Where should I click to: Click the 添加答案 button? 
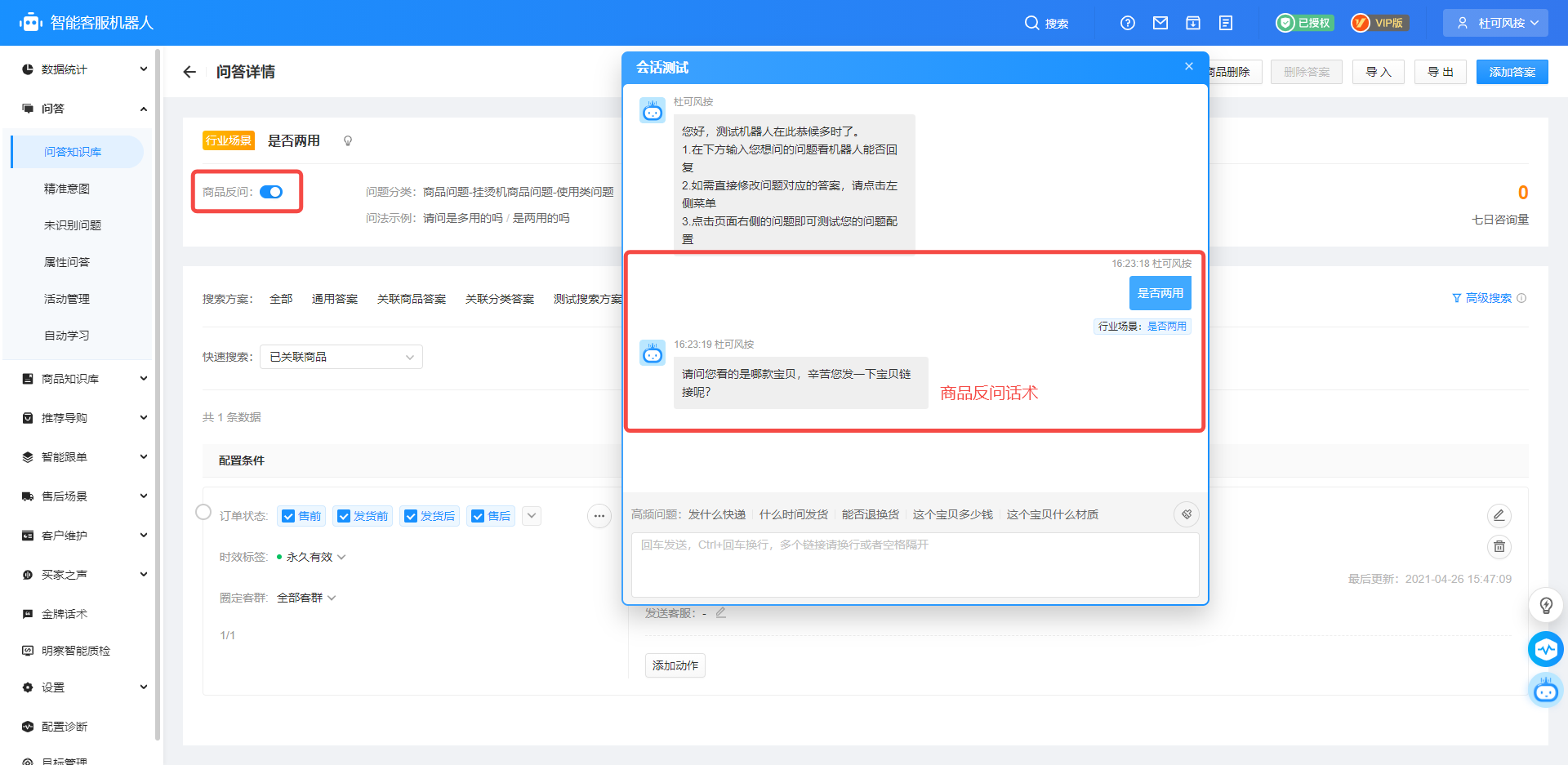1512,72
